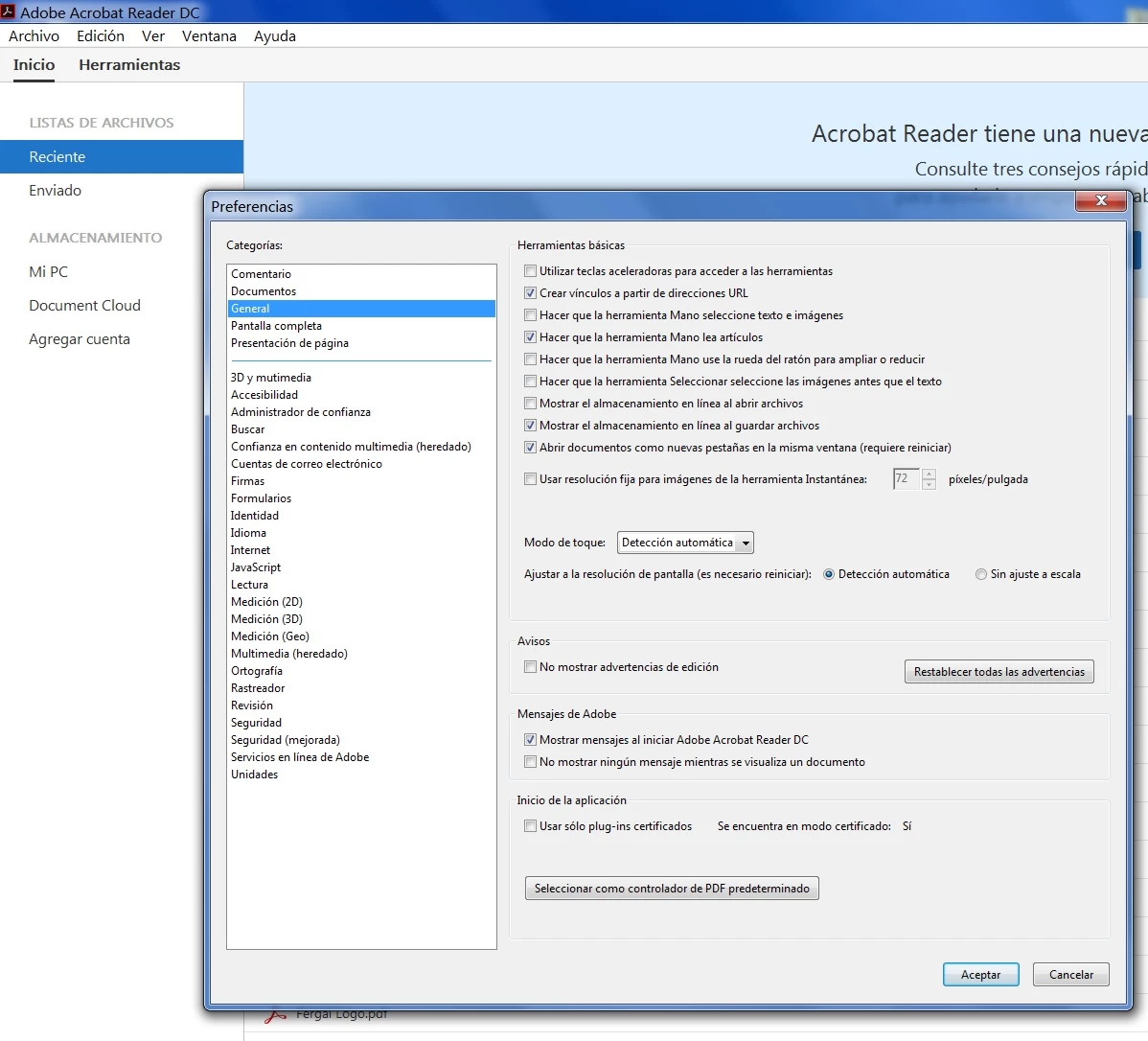
Task: Open Document Cloud storage
Action: [x=84, y=306]
